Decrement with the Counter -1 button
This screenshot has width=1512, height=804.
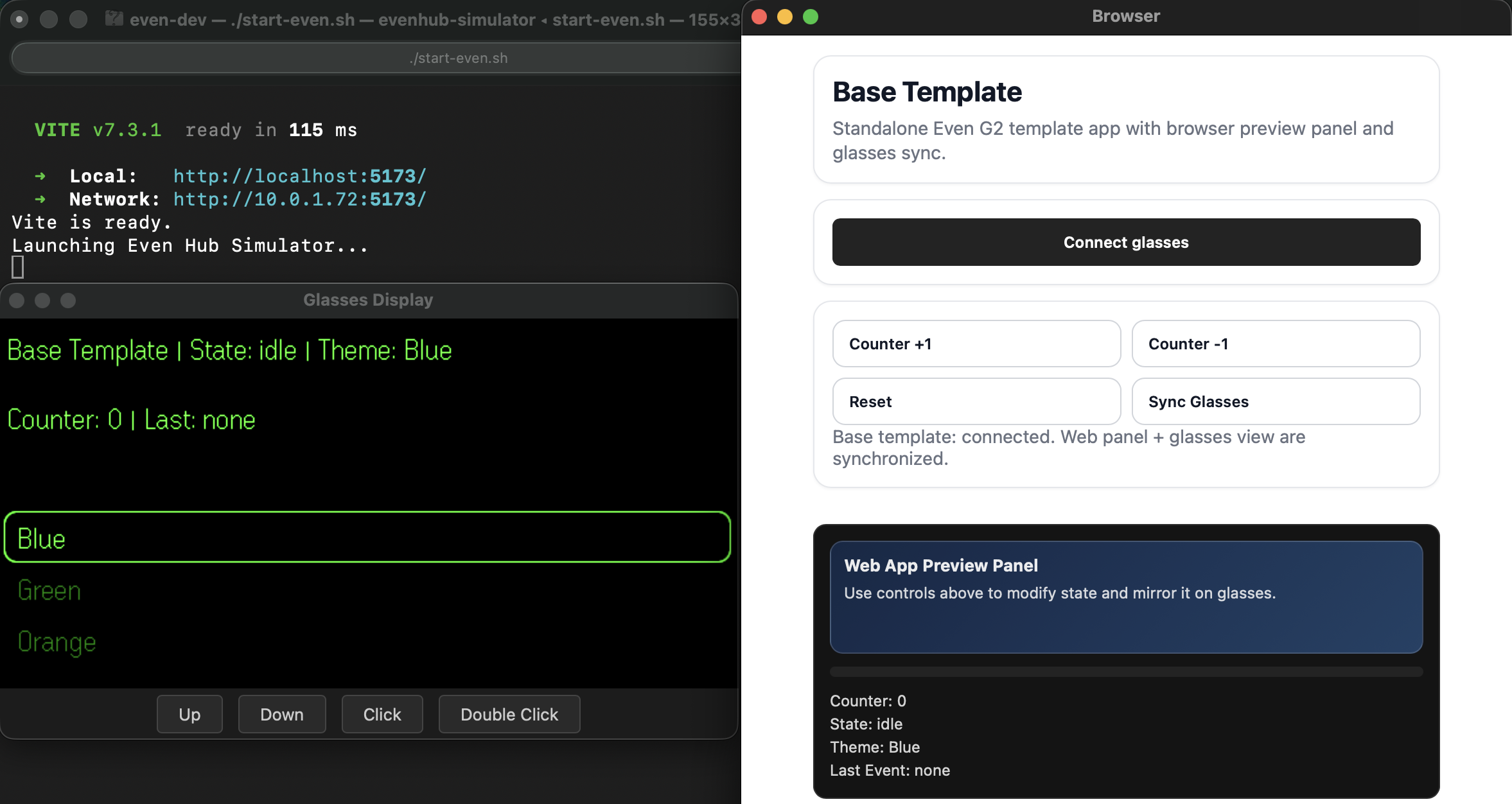click(x=1276, y=344)
